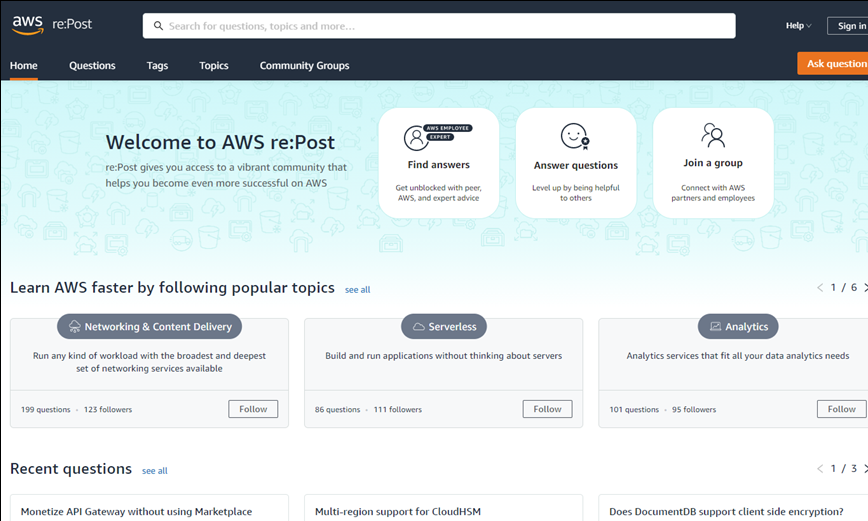This screenshot has height=521, width=868.
Task: Click the search questions input field
Action: [439, 26]
